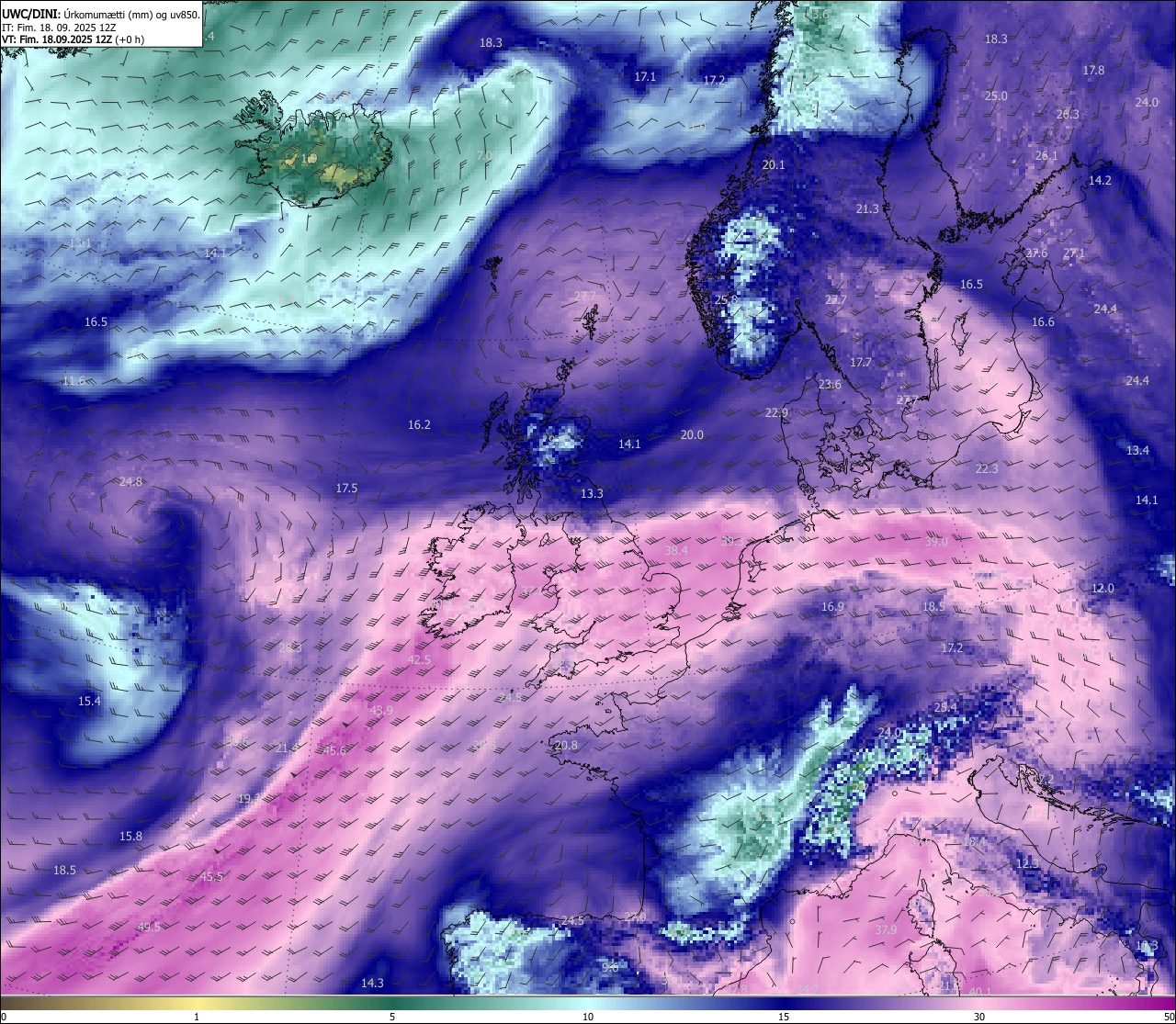Viewport: 1176px width, 1024px height.
Task: Click the map value 22.9
Action: click(776, 413)
